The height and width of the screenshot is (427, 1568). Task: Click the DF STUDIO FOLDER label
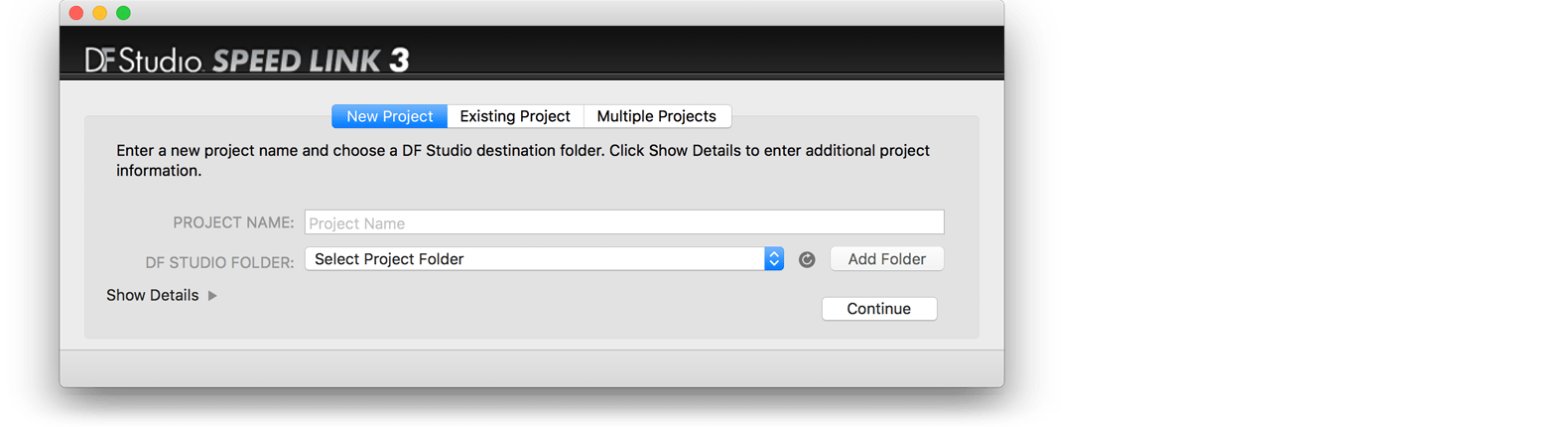tap(219, 262)
